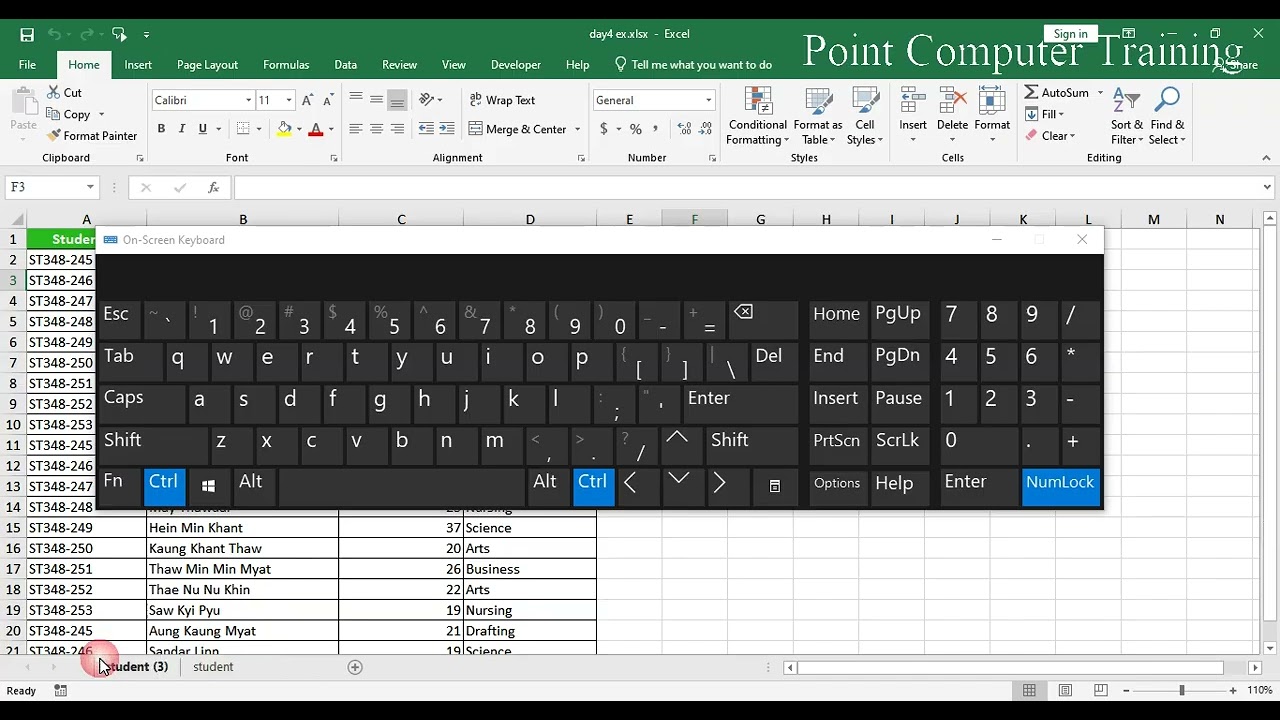Open the Sort & Filter menu
The image size is (1280, 720).
pos(1127,117)
